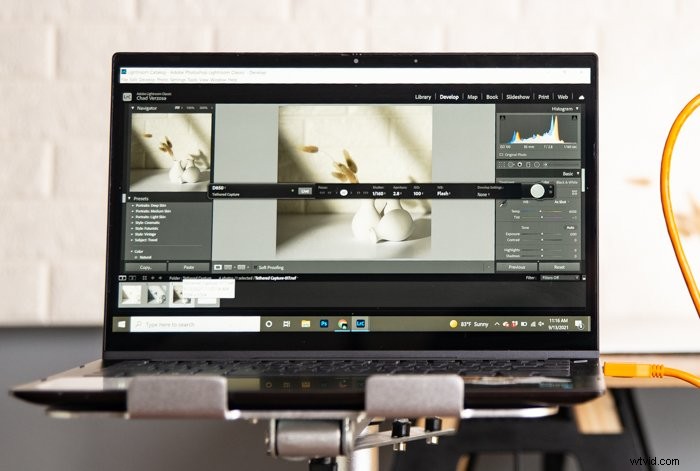Click the Auto tone button
The width and height of the screenshot is (700, 471).
[570, 228]
